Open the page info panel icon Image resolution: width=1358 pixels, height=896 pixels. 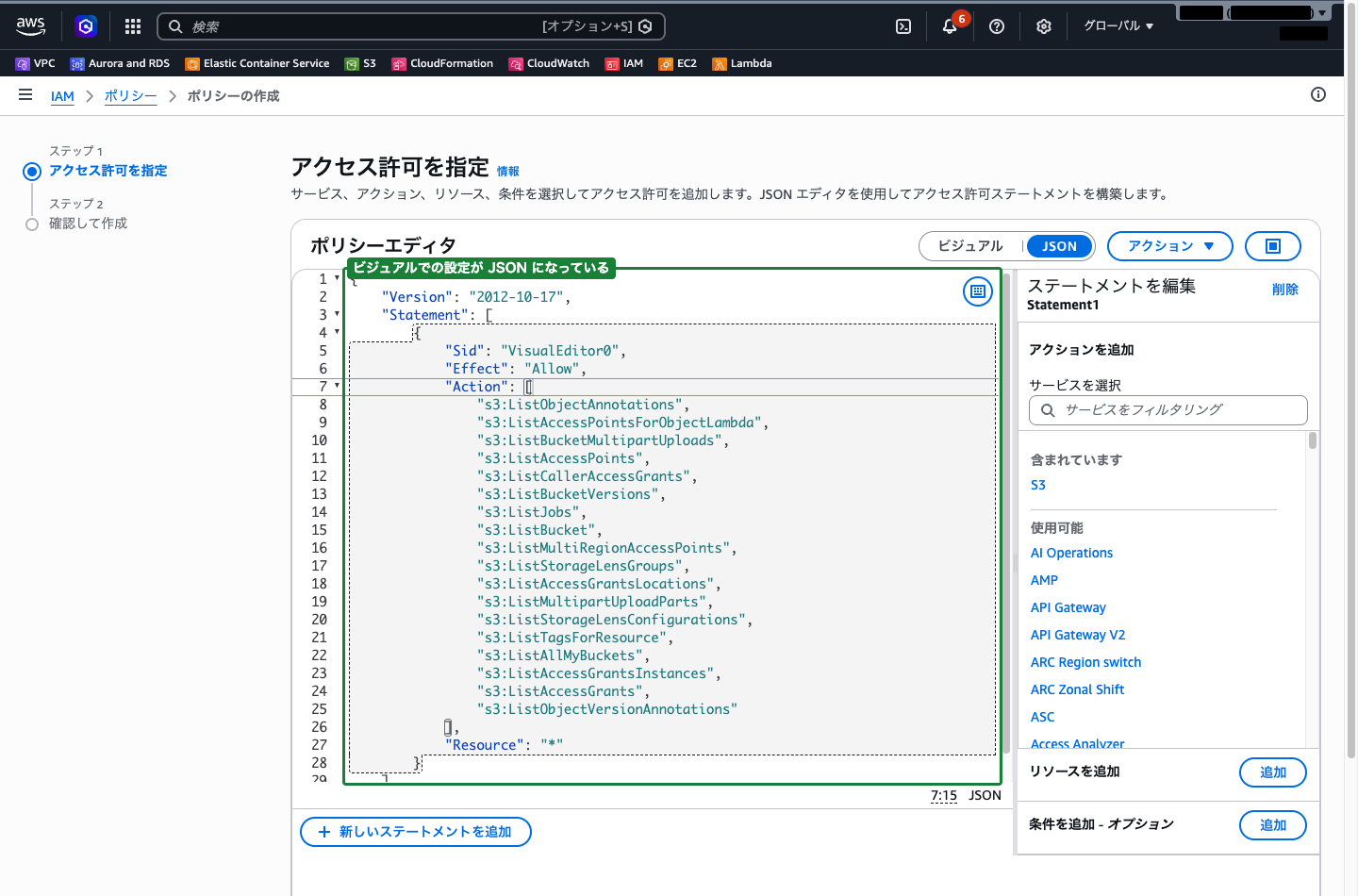[x=1318, y=94]
